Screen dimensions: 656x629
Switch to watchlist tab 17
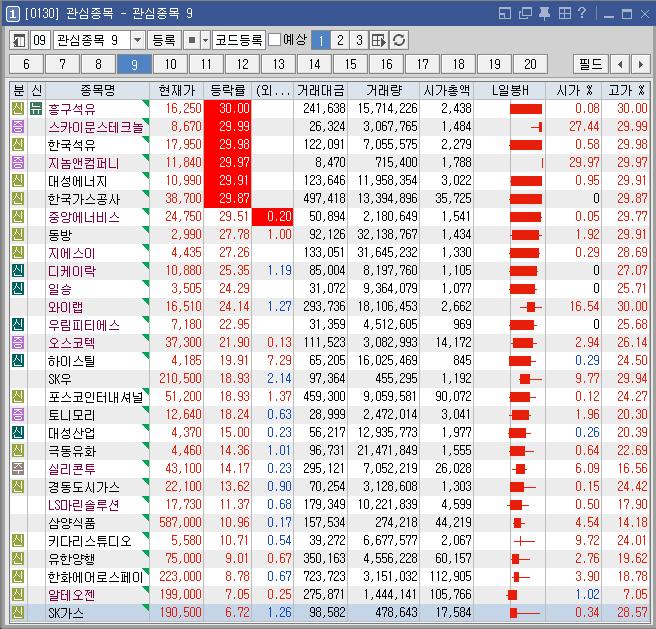[422, 64]
